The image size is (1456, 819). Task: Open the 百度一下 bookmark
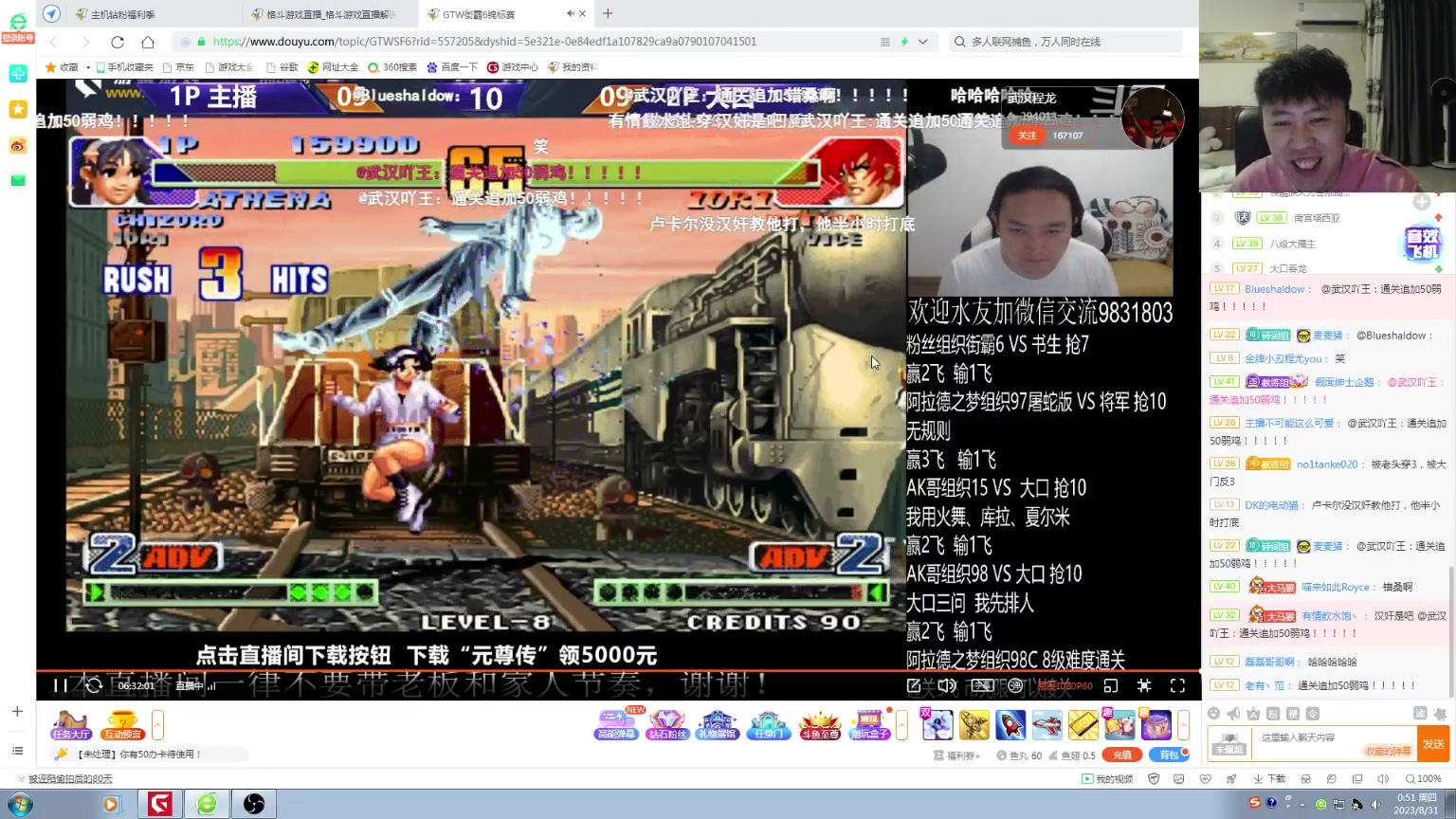coord(452,67)
